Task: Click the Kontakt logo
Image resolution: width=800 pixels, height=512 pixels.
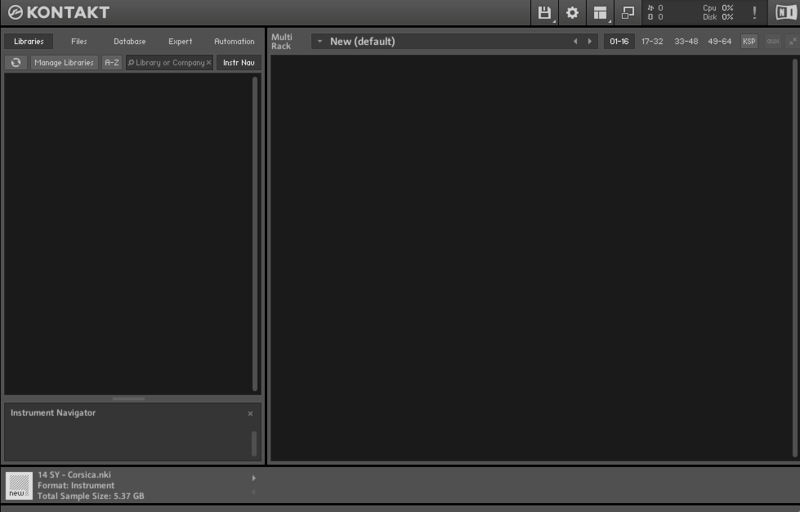Action: [59, 12]
